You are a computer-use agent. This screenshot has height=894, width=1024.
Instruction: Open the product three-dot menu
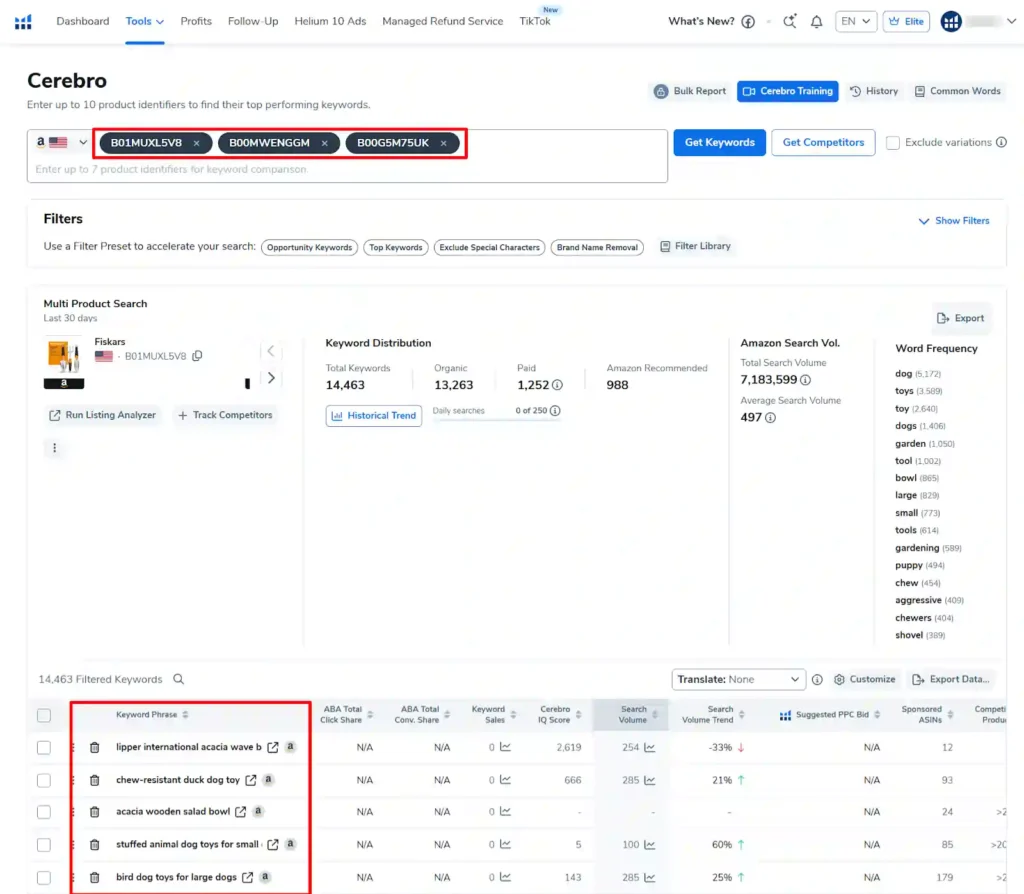coord(54,448)
